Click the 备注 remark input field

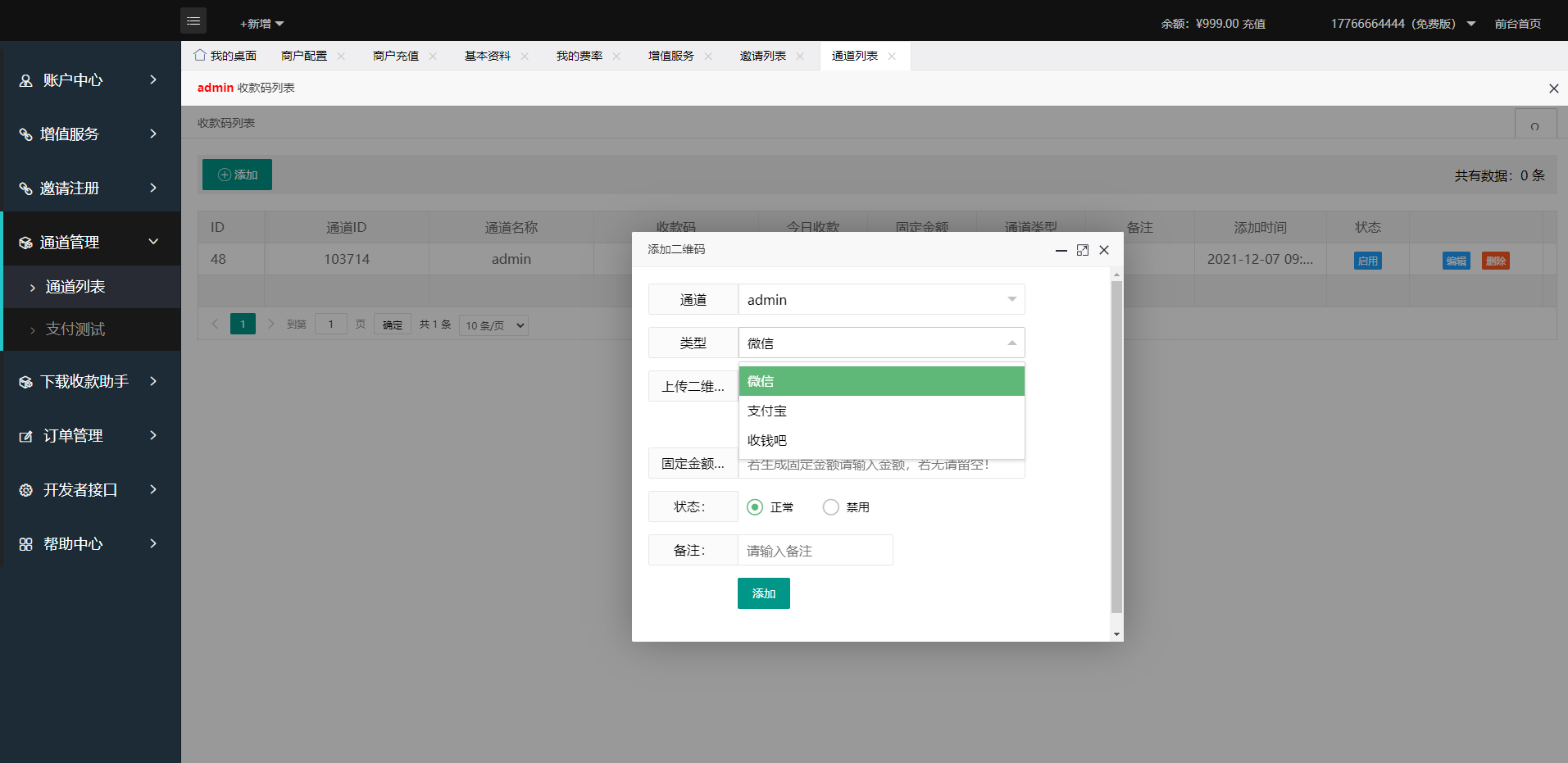click(x=815, y=551)
